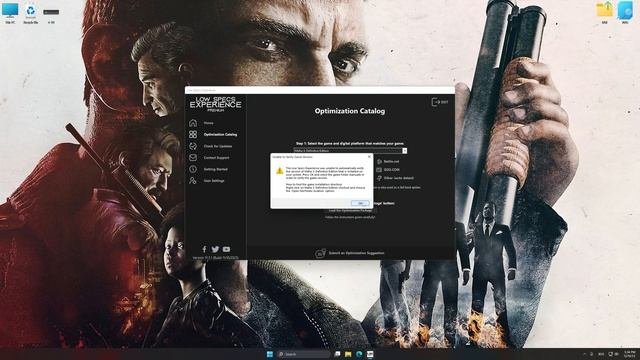Click the Contact Support envelope icon
This screenshot has height=360, width=640.
tap(193, 157)
